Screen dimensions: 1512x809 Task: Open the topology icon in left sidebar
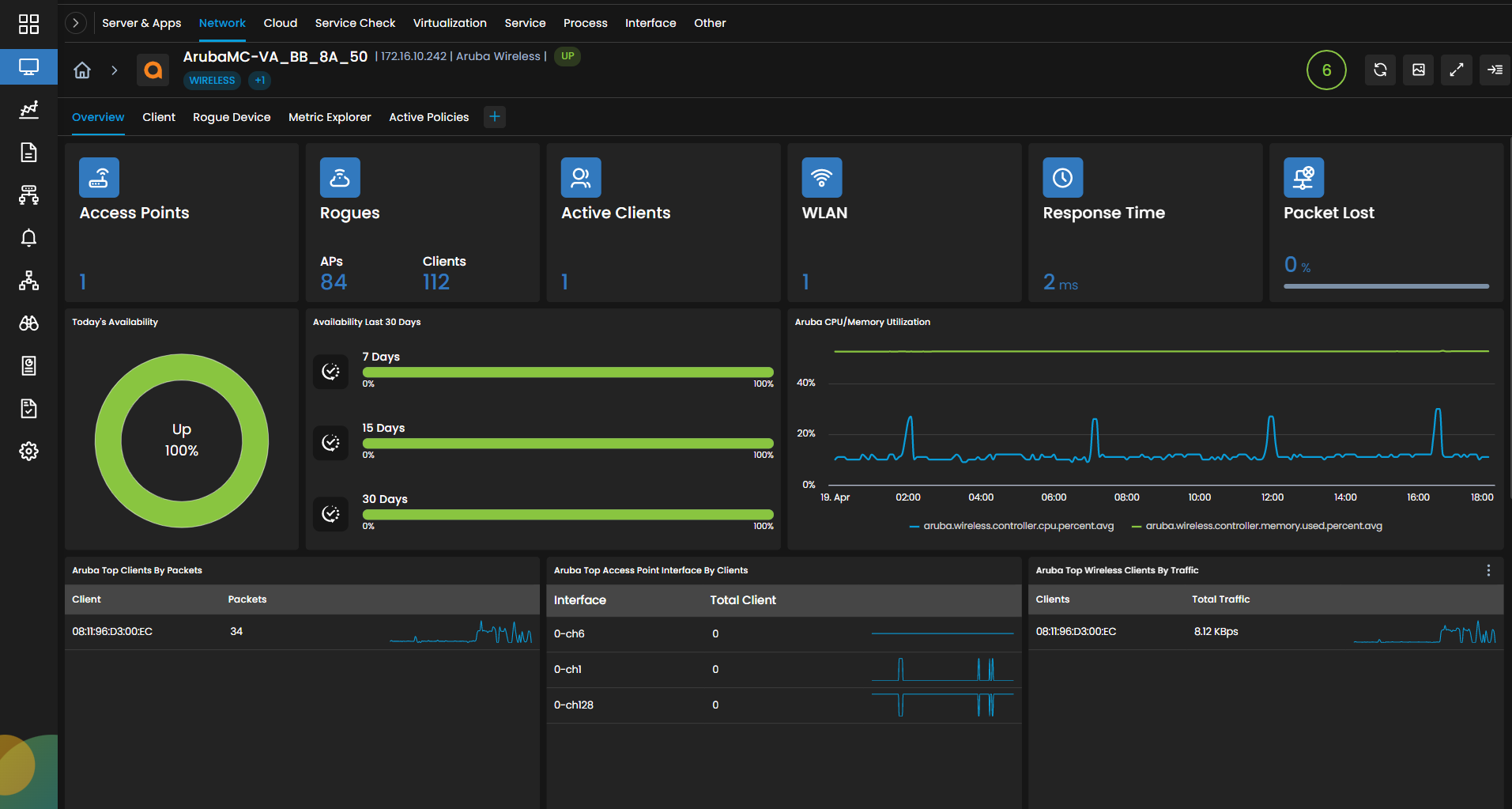click(x=28, y=280)
